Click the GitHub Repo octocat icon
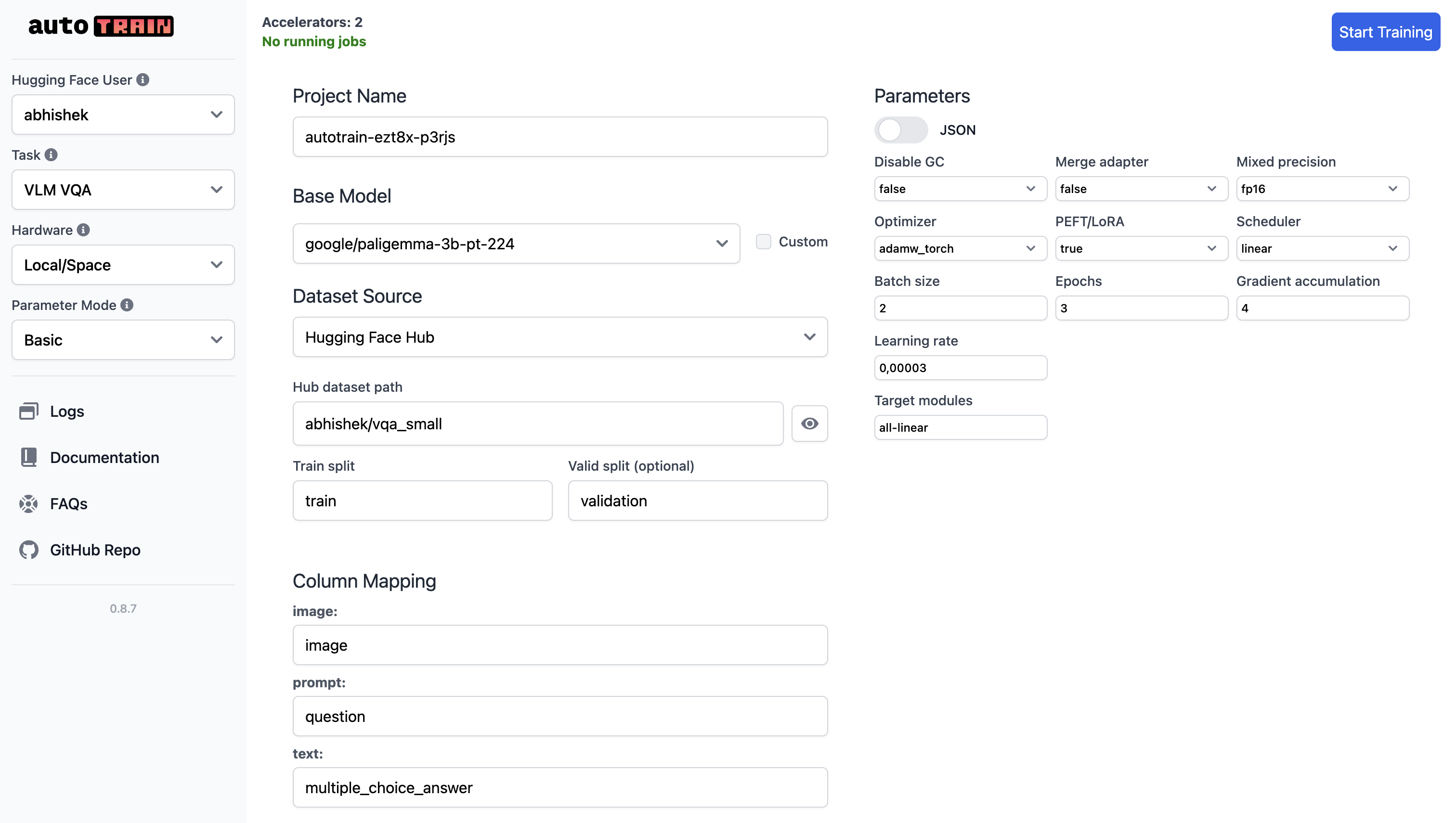This screenshot has width=1456, height=823. [28, 550]
